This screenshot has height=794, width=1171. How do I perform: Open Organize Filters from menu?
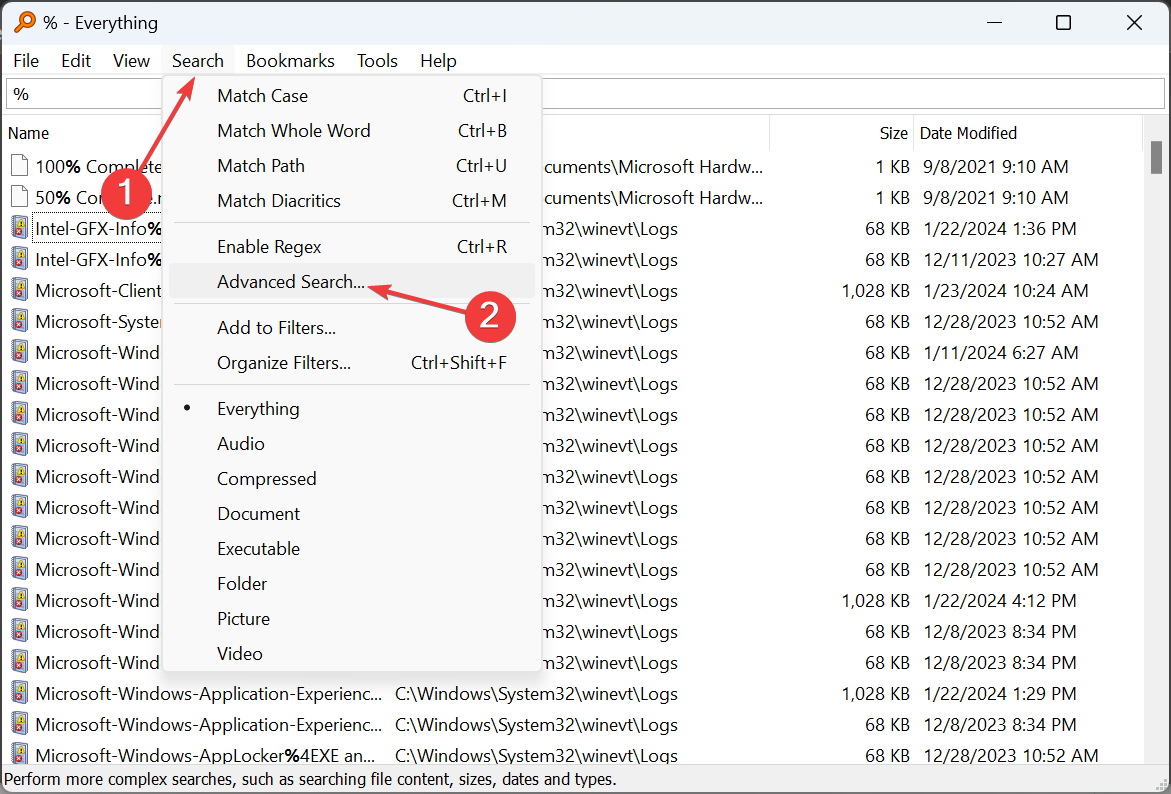click(283, 363)
